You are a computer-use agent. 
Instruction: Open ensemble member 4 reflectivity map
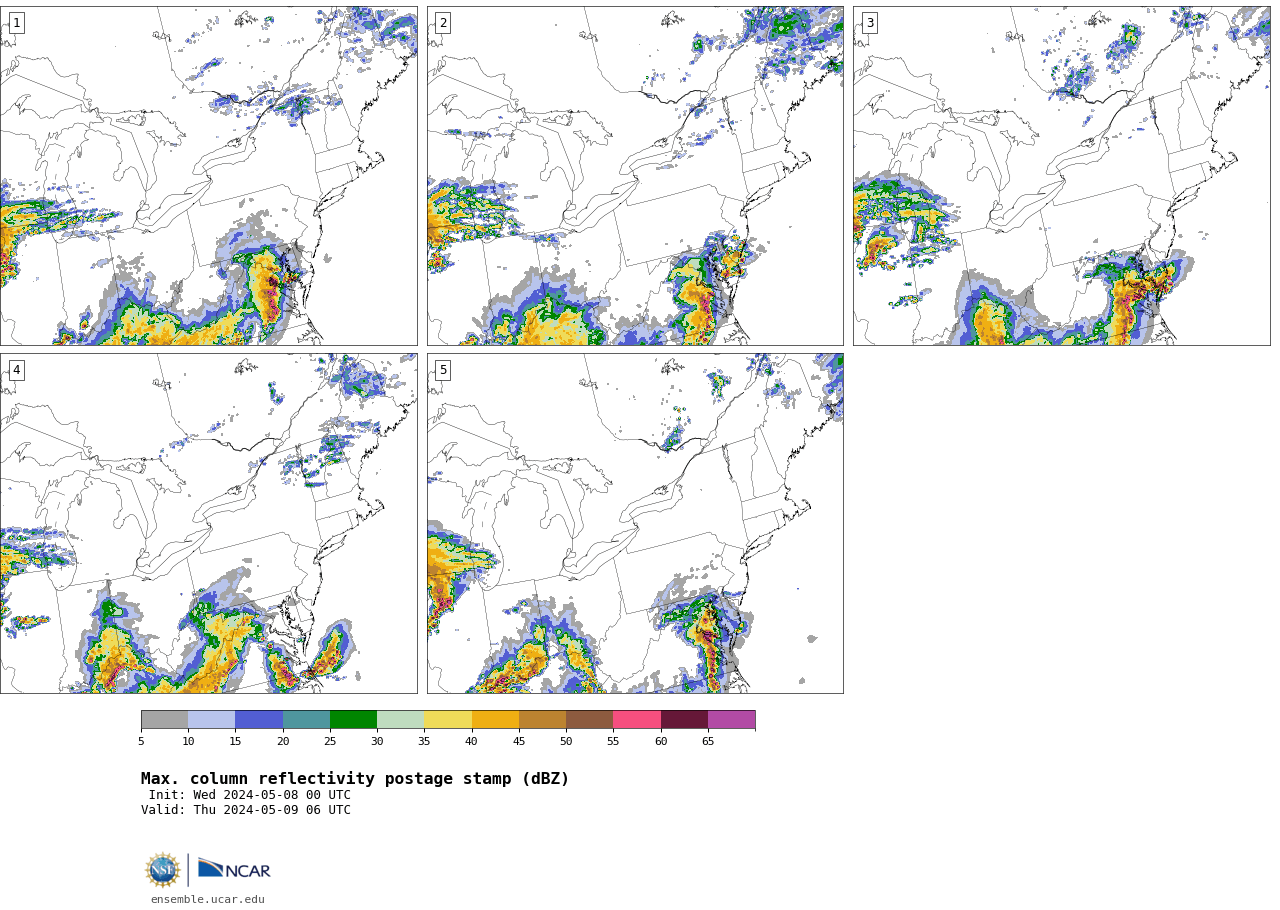[x=208, y=523]
